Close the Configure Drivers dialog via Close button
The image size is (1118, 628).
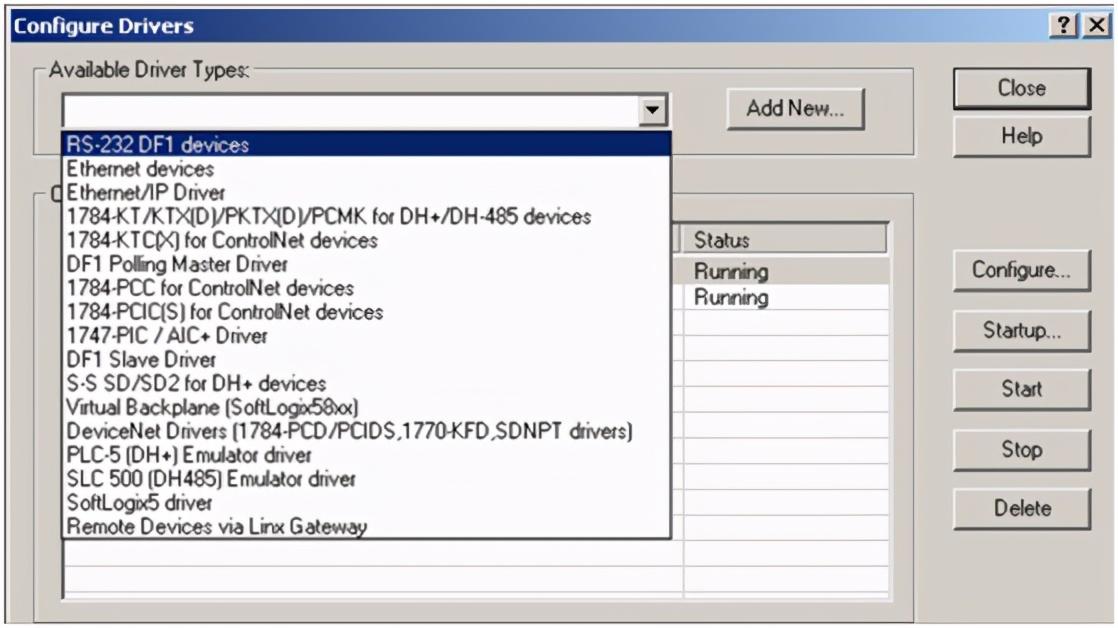(x=1022, y=88)
